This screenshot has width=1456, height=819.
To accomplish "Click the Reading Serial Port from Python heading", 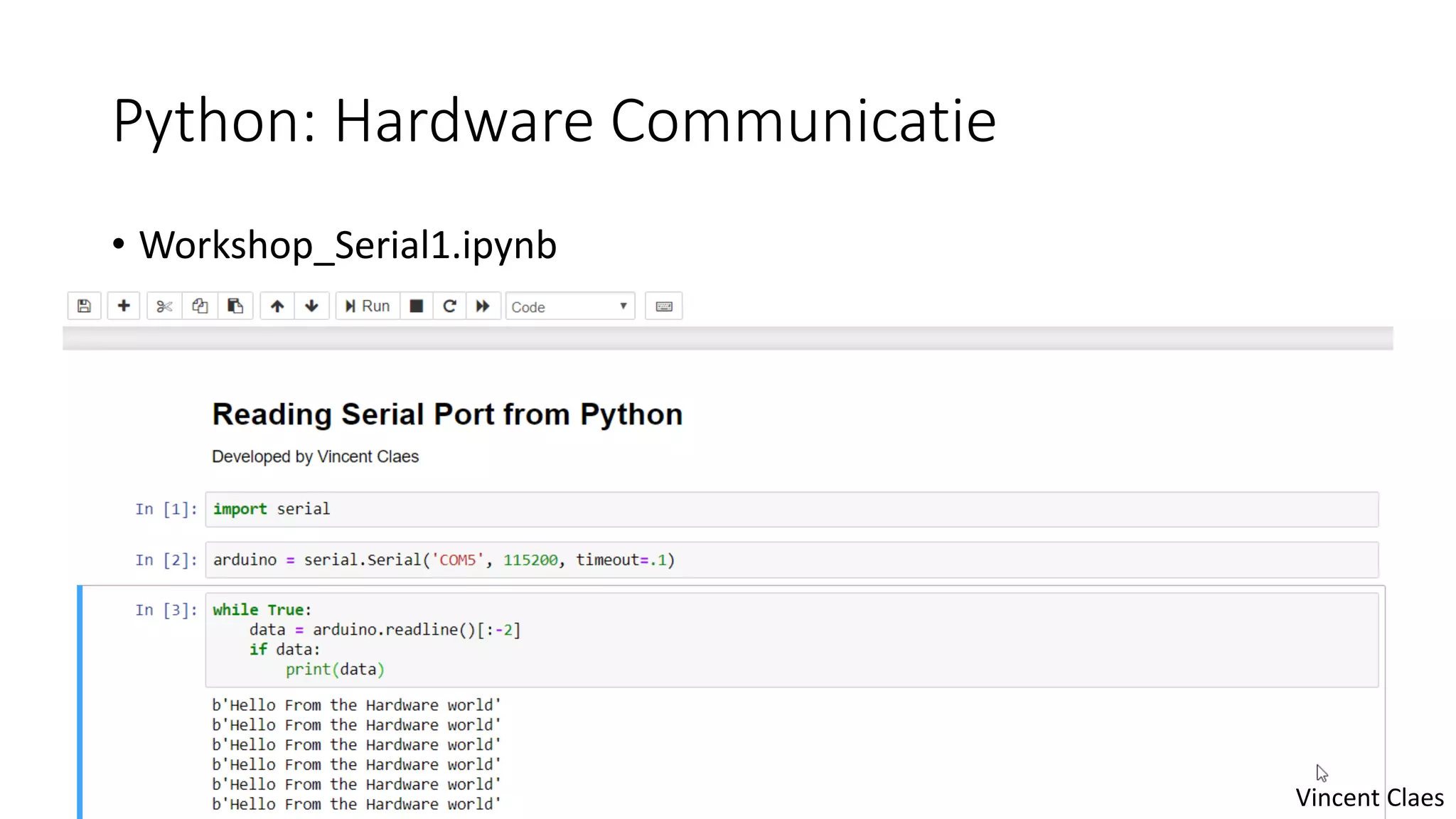I will coord(447,414).
